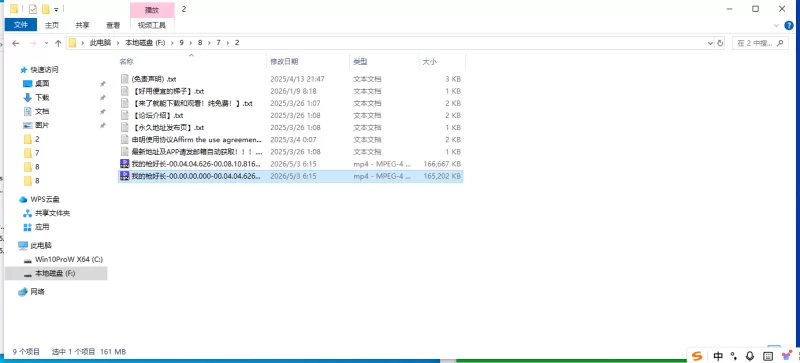Refresh the current folder view

720,43
